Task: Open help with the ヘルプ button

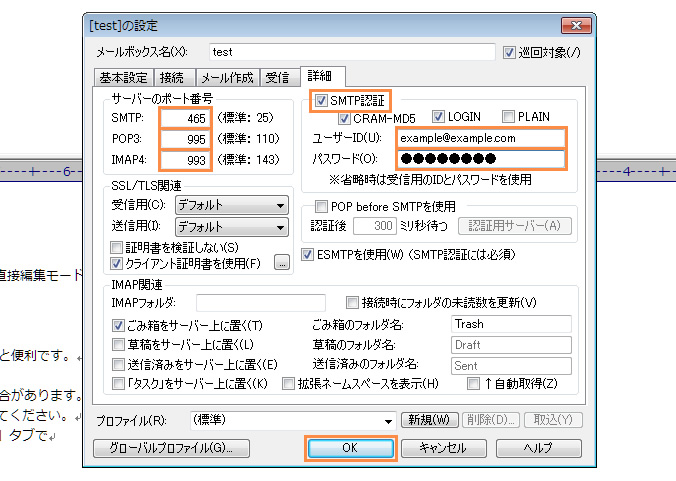Action: [x=538, y=448]
